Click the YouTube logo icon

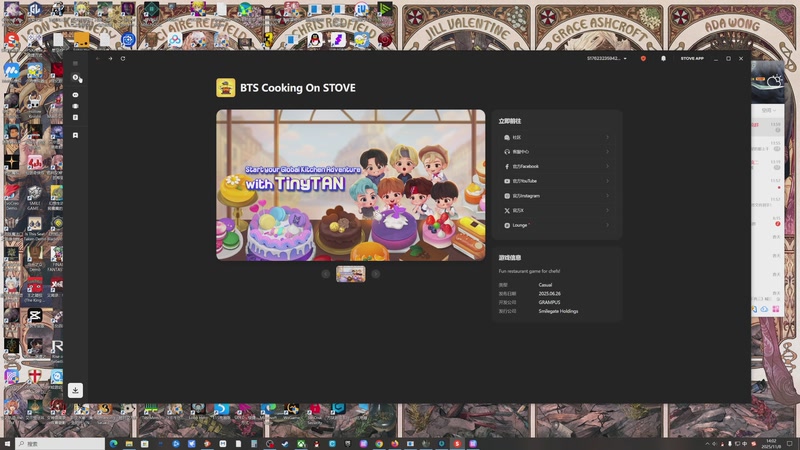click(507, 181)
